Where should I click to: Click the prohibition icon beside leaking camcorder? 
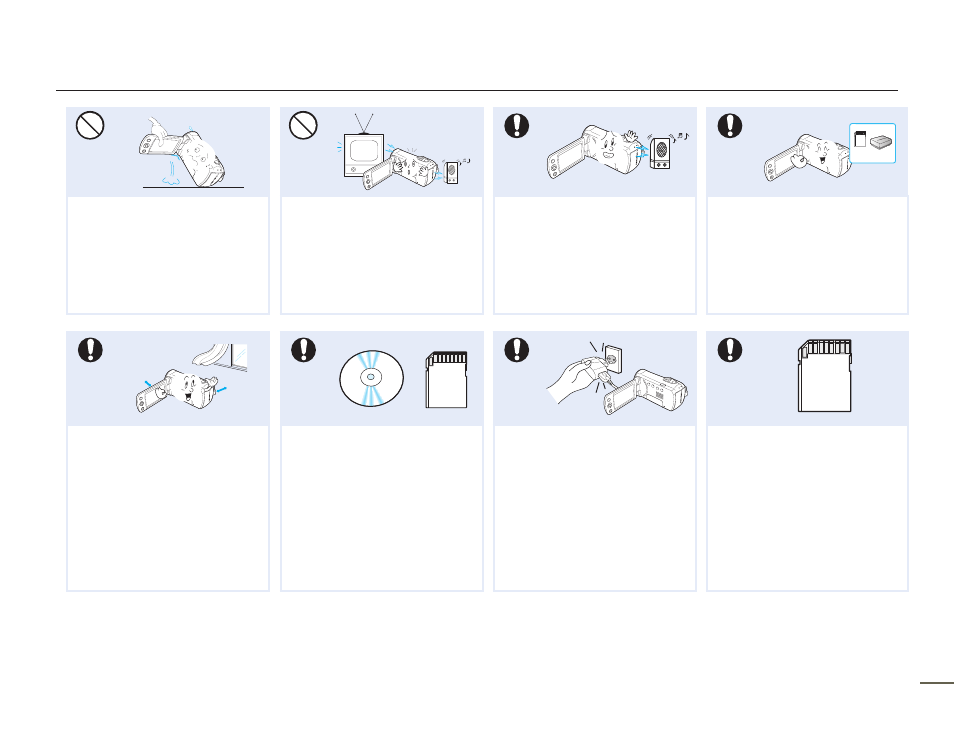coord(90,125)
